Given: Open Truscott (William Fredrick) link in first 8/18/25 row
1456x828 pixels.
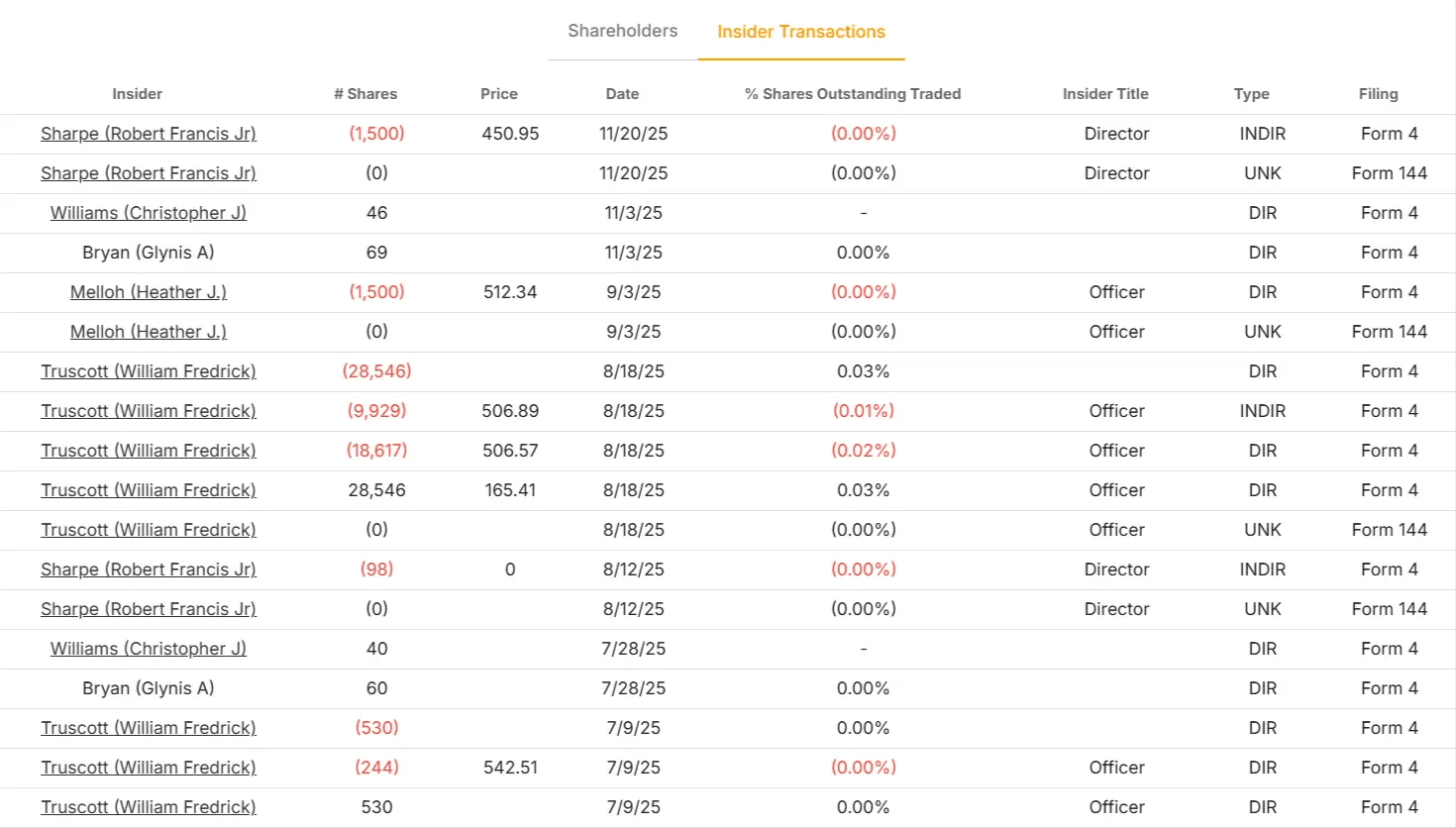Looking at the screenshot, I should click(148, 371).
